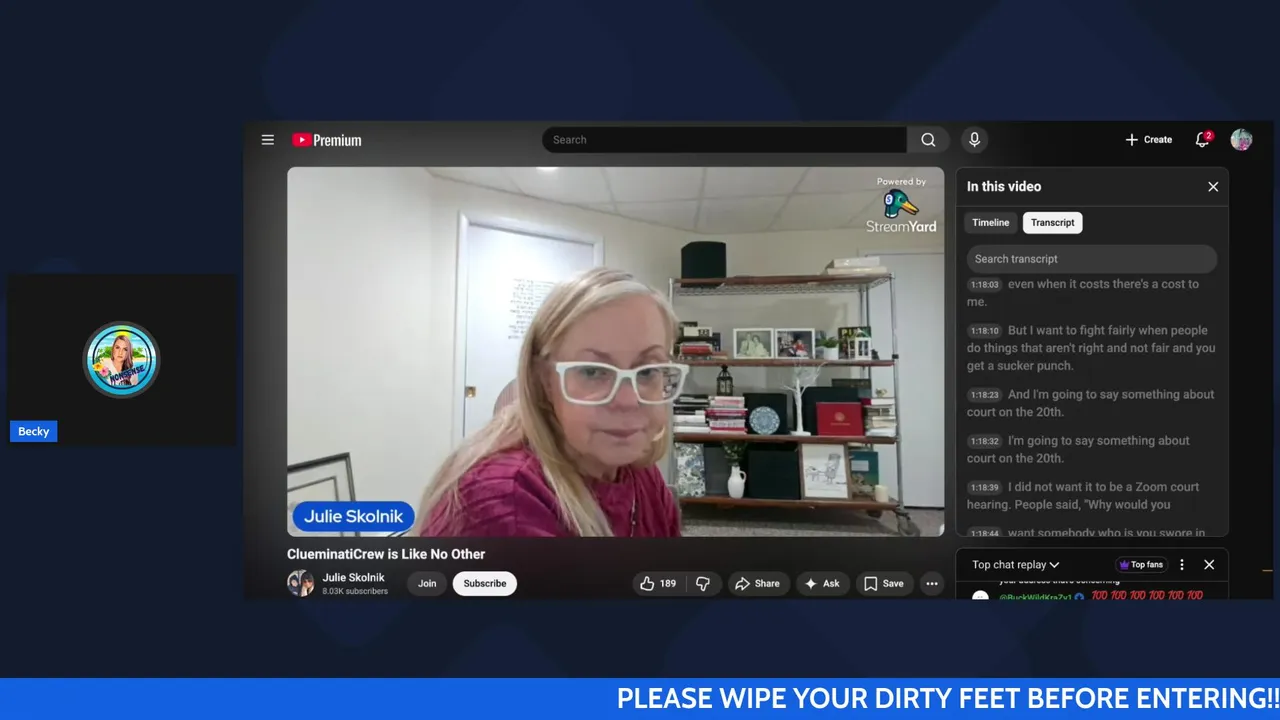The width and height of the screenshot is (1280, 720).
Task: Start voice search with microphone icon
Action: (974, 140)
